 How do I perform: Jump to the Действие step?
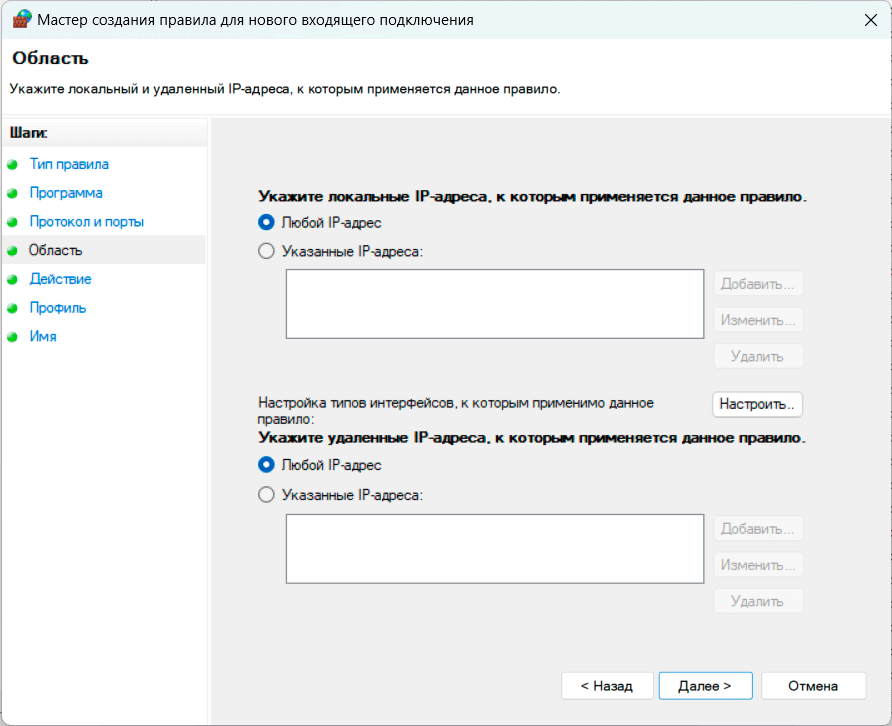click(60, 279)
